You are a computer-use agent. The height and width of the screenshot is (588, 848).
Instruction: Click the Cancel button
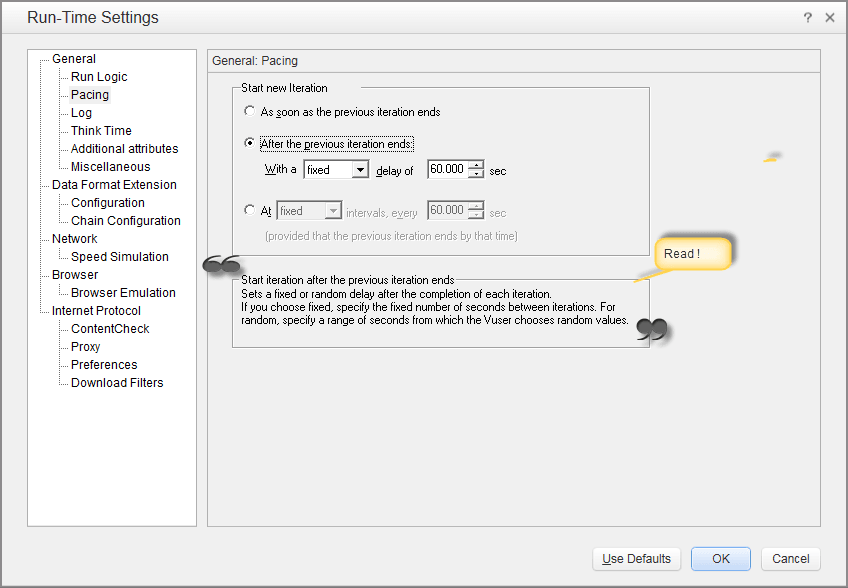click(790, 559)
